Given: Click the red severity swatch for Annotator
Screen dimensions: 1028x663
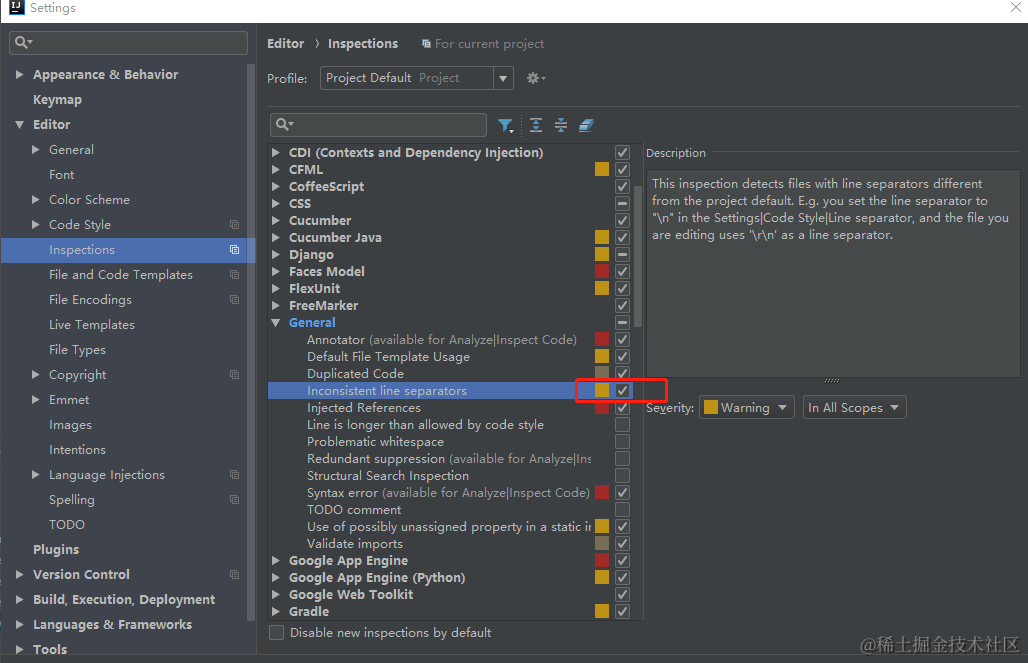Looking at the screenshot, I should 602,340.
